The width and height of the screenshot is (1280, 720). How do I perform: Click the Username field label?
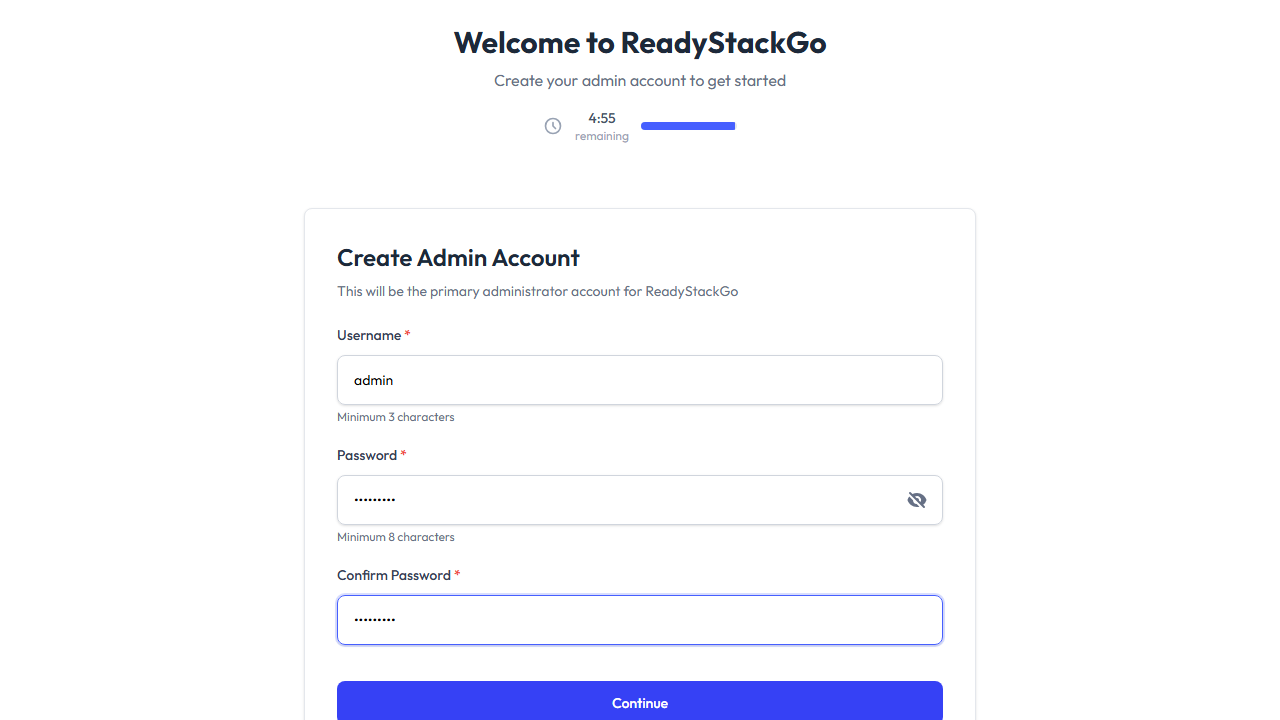(369, 335)
